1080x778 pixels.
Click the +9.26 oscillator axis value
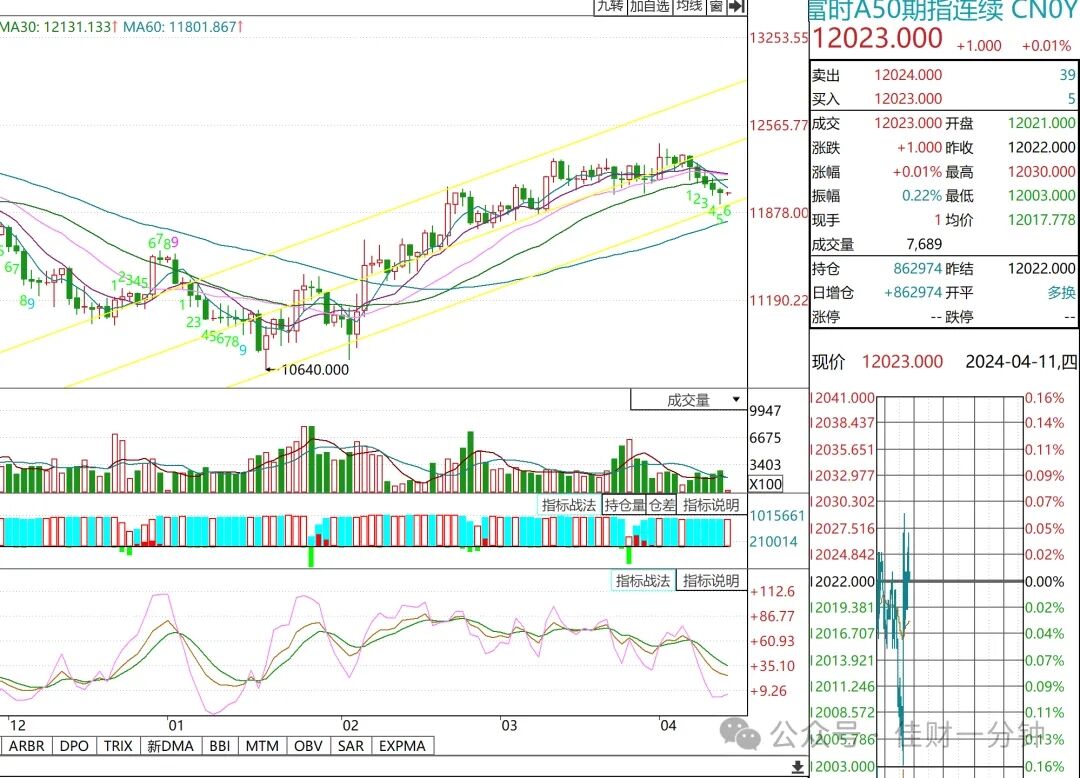click(x=768, y=691)
